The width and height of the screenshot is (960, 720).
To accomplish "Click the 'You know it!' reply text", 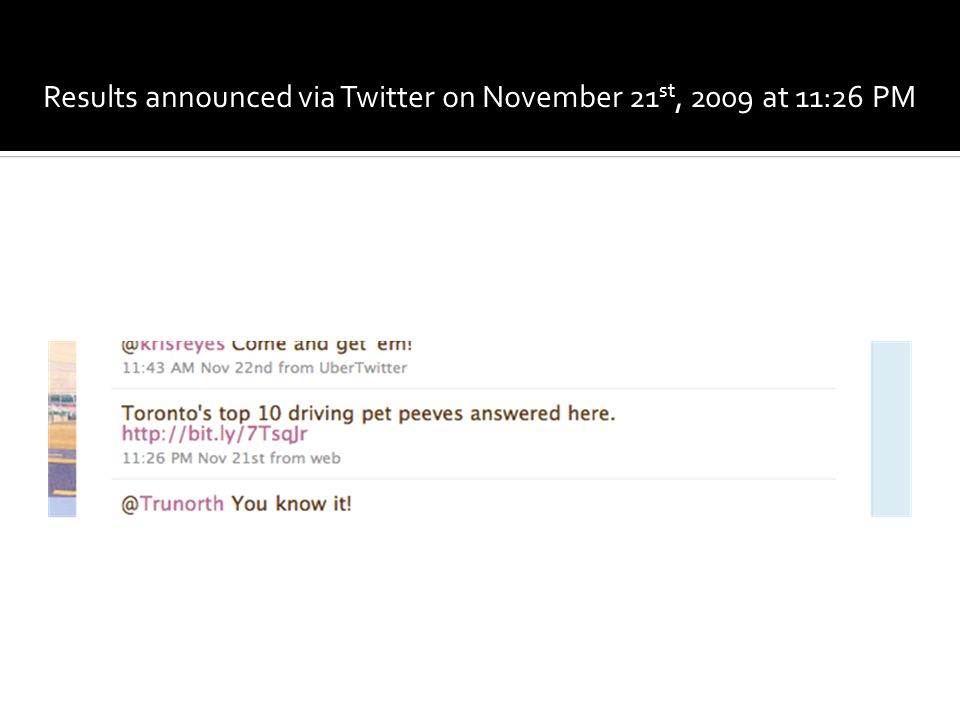I will click(x=291, y=504).
